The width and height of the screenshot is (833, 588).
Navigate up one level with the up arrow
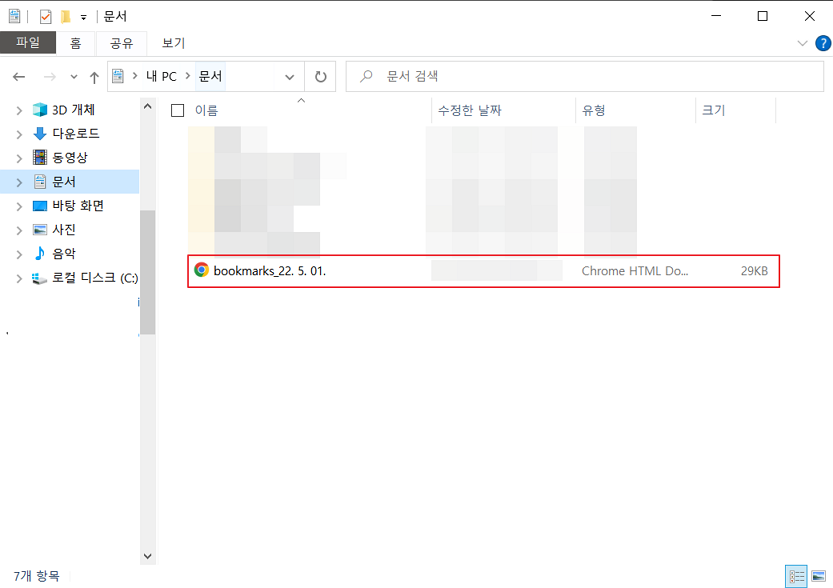[x=93, y=76]
